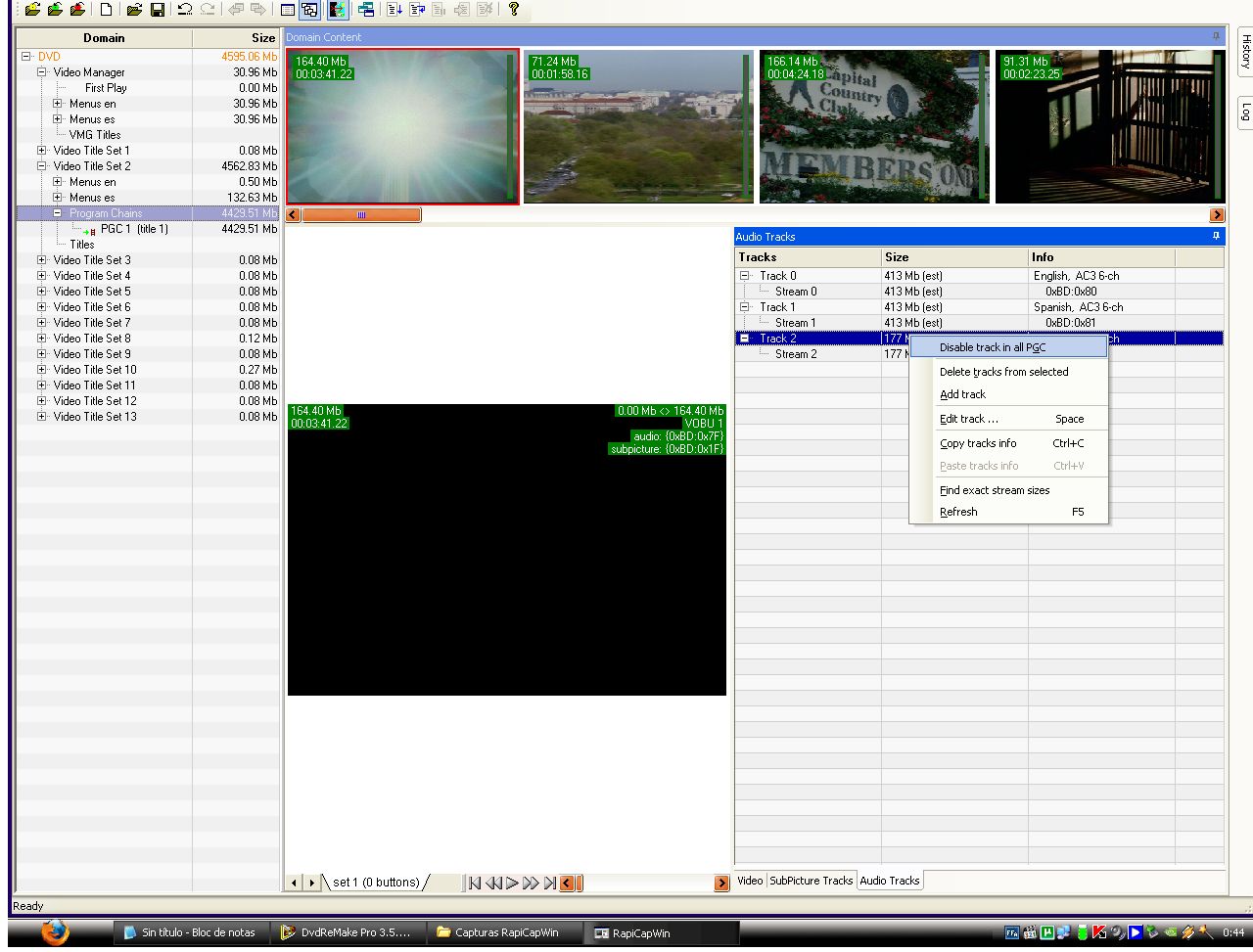Open DvdReMake Pro taskbar button
The height and width of the screenshot is (952, 1253).
(x=348, y=932)
